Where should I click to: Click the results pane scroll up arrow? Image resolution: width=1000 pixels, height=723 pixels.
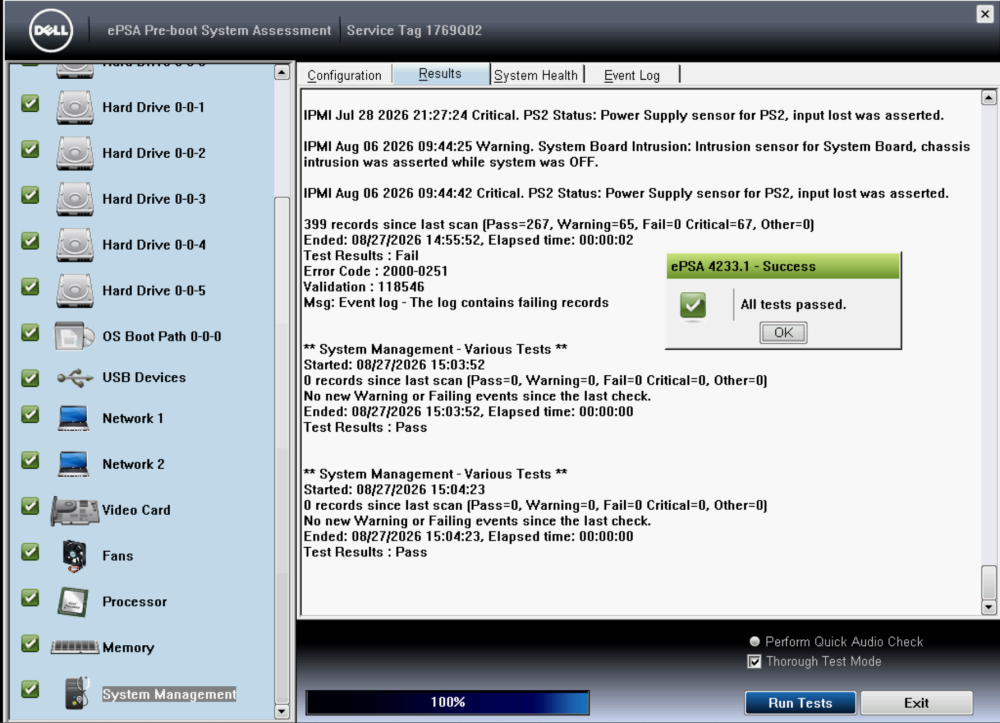(989, 98)
